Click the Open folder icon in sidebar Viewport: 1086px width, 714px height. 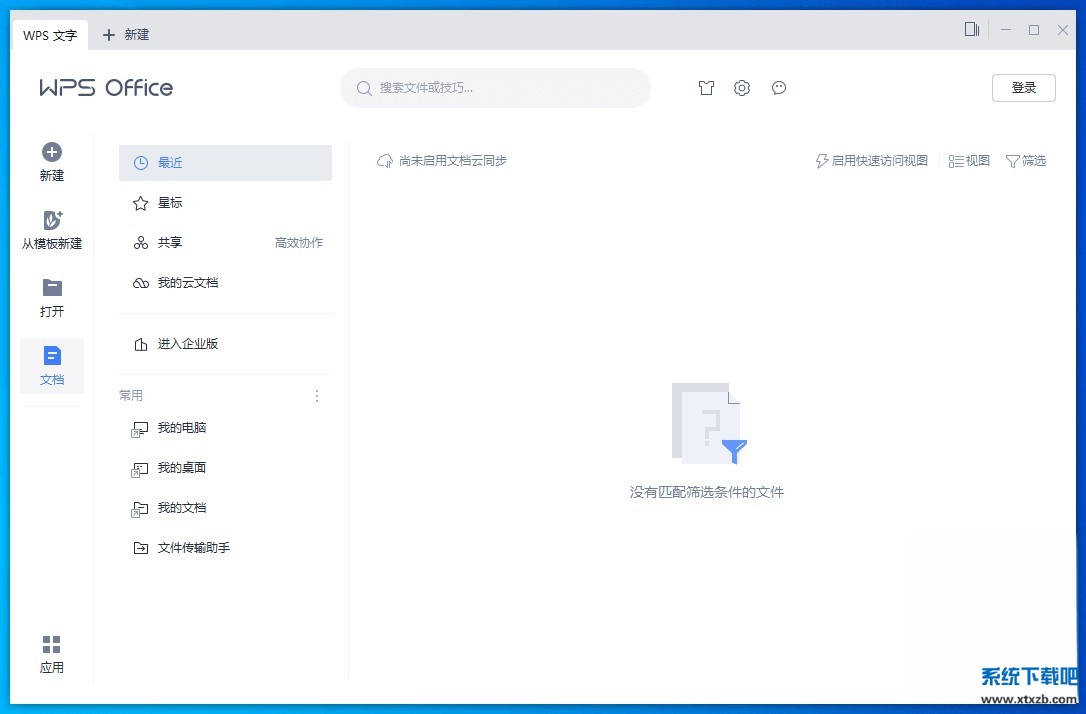pos(52,289)
